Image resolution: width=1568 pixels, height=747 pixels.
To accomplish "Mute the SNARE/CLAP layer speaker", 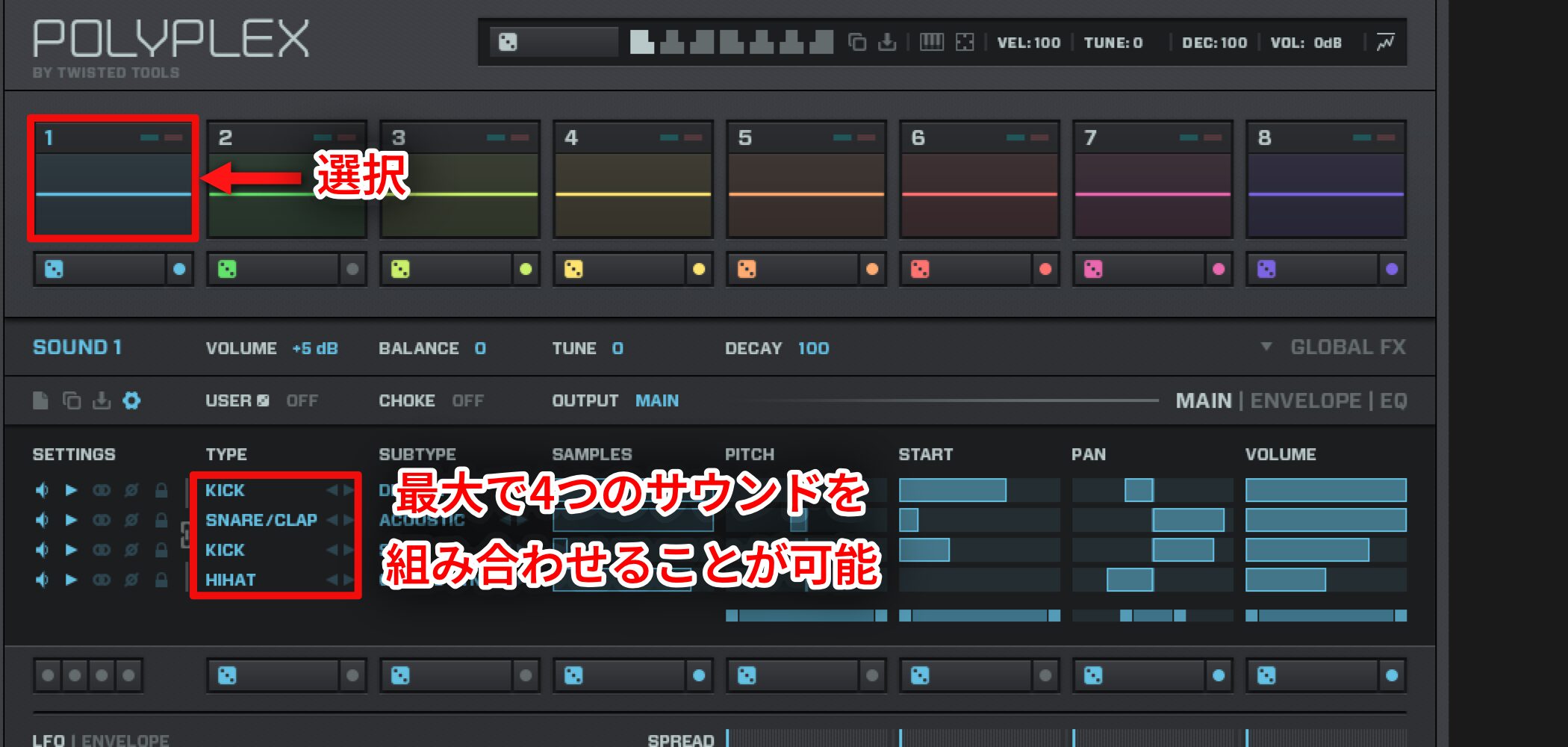I will pyautogui.click(x=42, y=520).
